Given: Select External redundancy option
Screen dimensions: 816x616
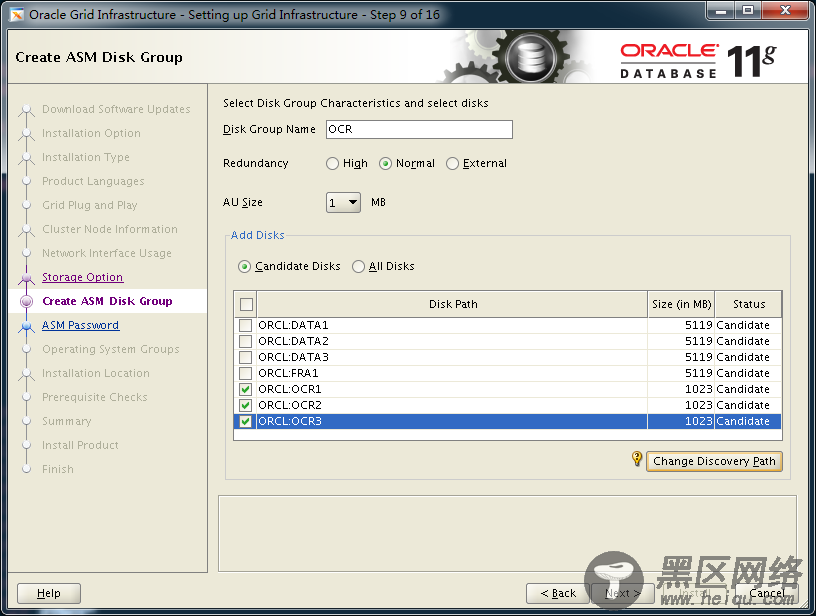Looking at the screenshot, I should click(452, 163).
